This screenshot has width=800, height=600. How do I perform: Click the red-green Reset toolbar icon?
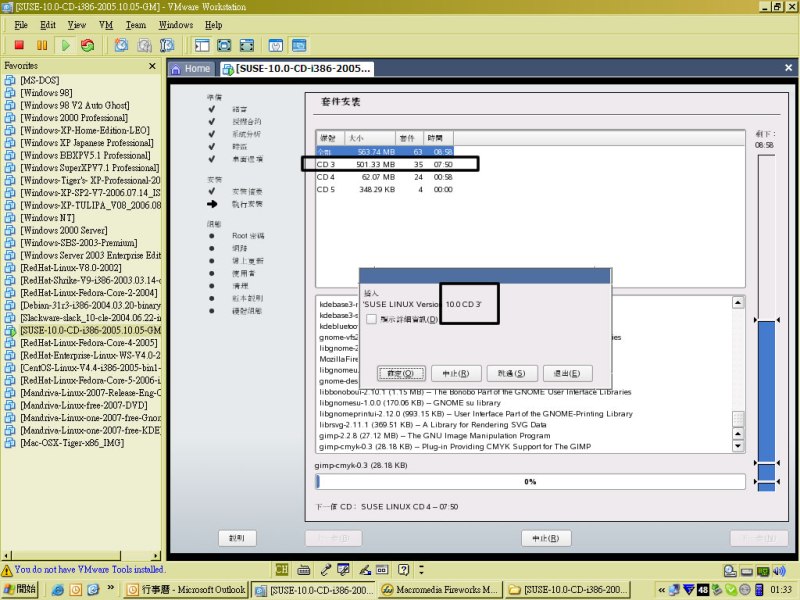click(x=88, y=45)
